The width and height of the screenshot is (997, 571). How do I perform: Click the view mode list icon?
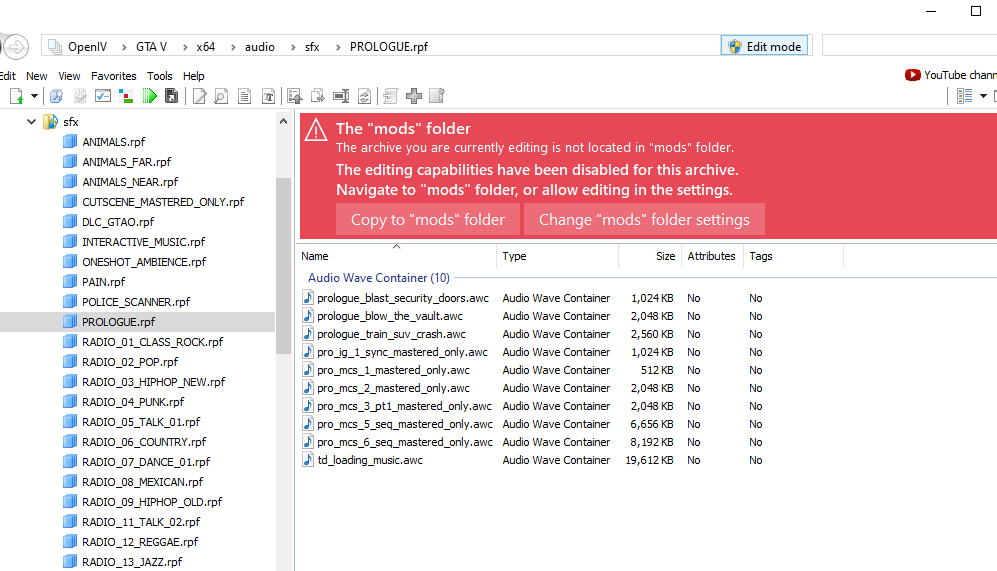point(965,96)
